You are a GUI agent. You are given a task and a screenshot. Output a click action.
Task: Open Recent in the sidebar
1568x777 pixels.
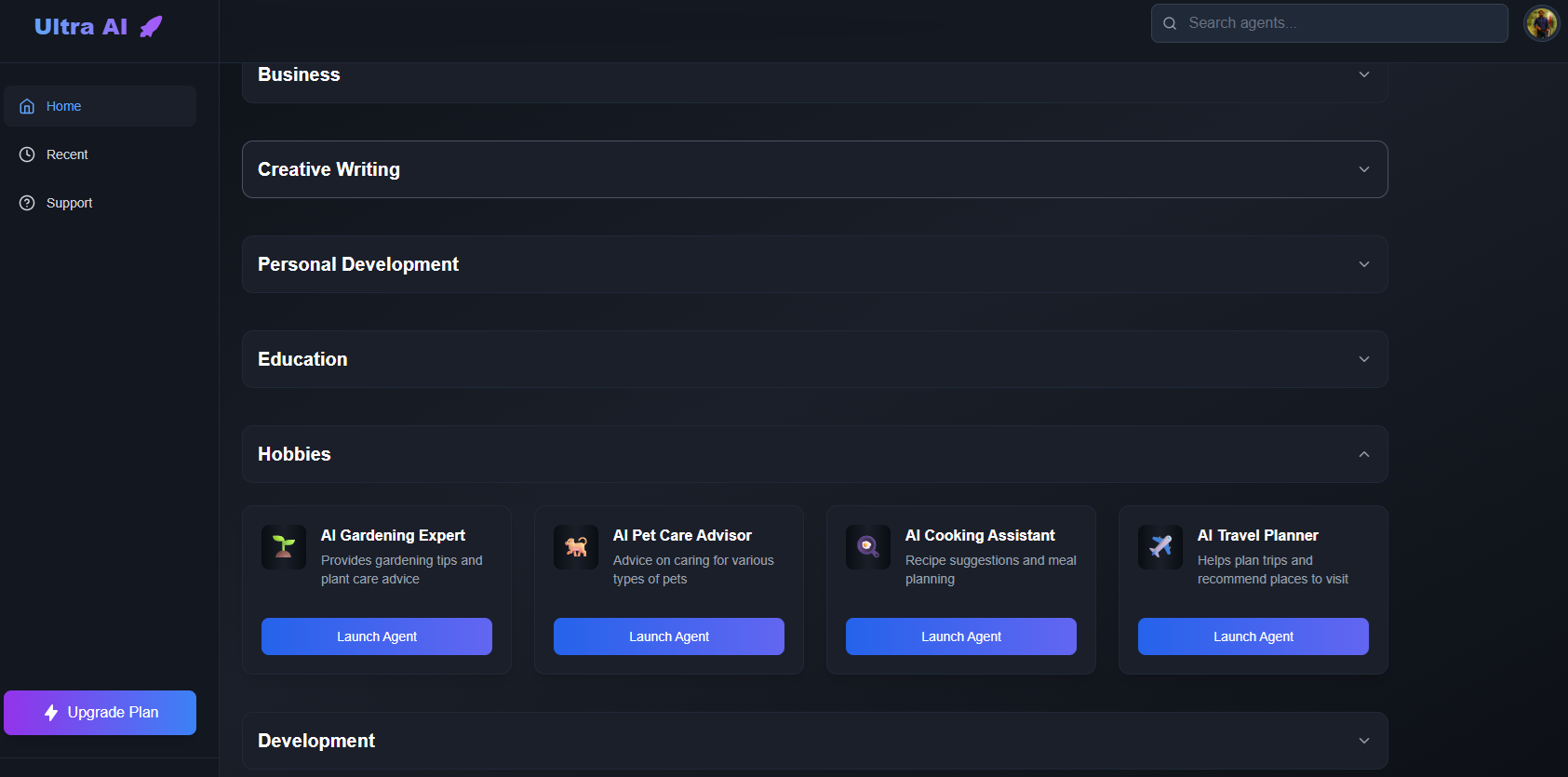click(100, 154)
